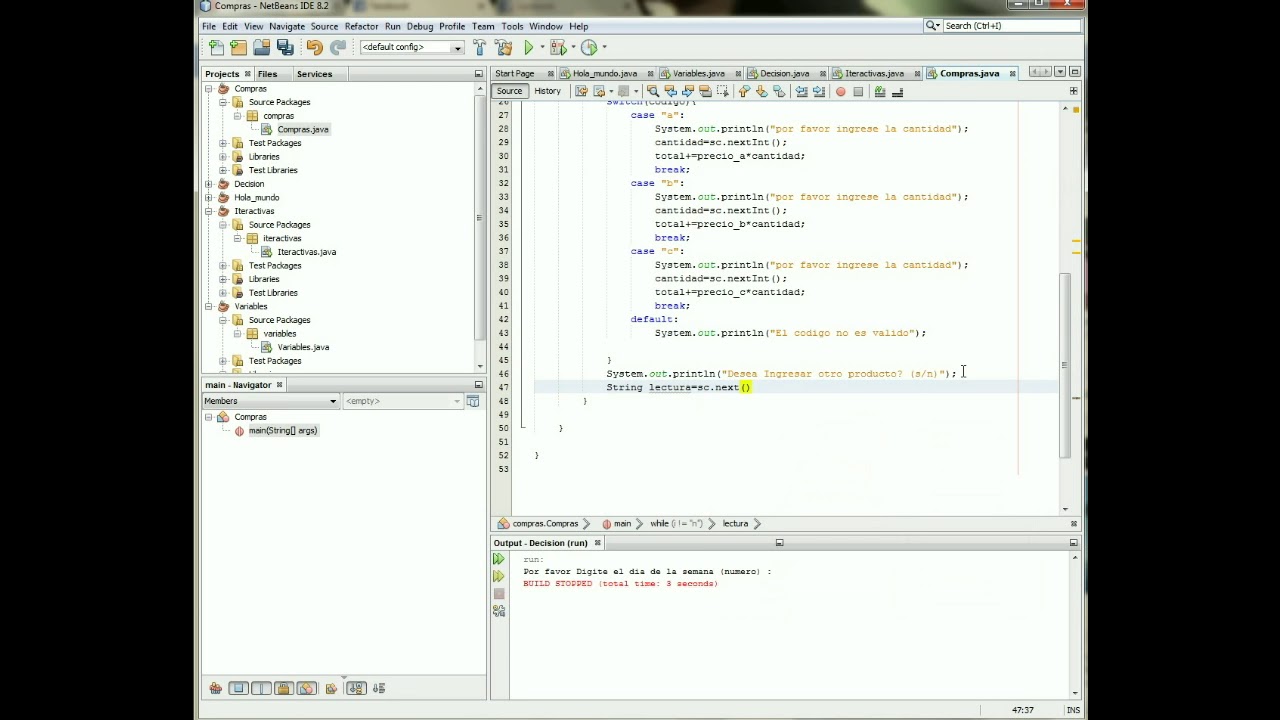This screenshot has width=1280, height=720.
Task: Click the Next Bookmark icon
Action: coord(761,92)
